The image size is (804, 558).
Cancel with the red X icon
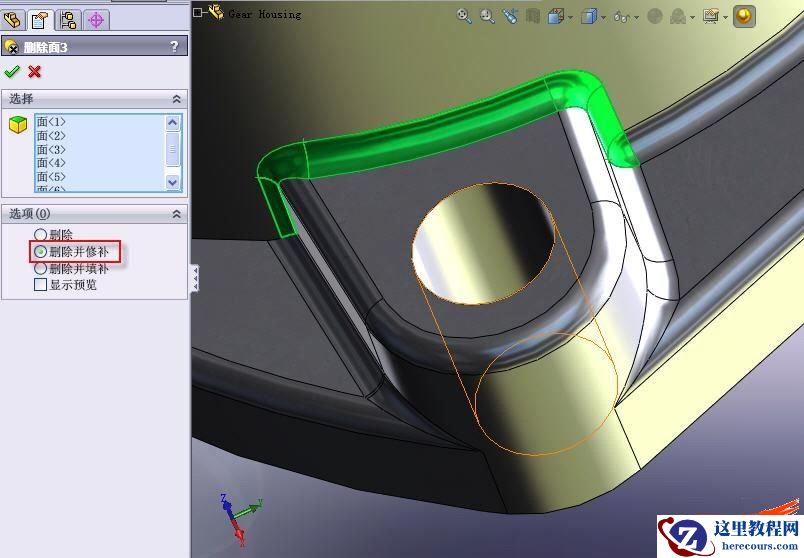35,71
